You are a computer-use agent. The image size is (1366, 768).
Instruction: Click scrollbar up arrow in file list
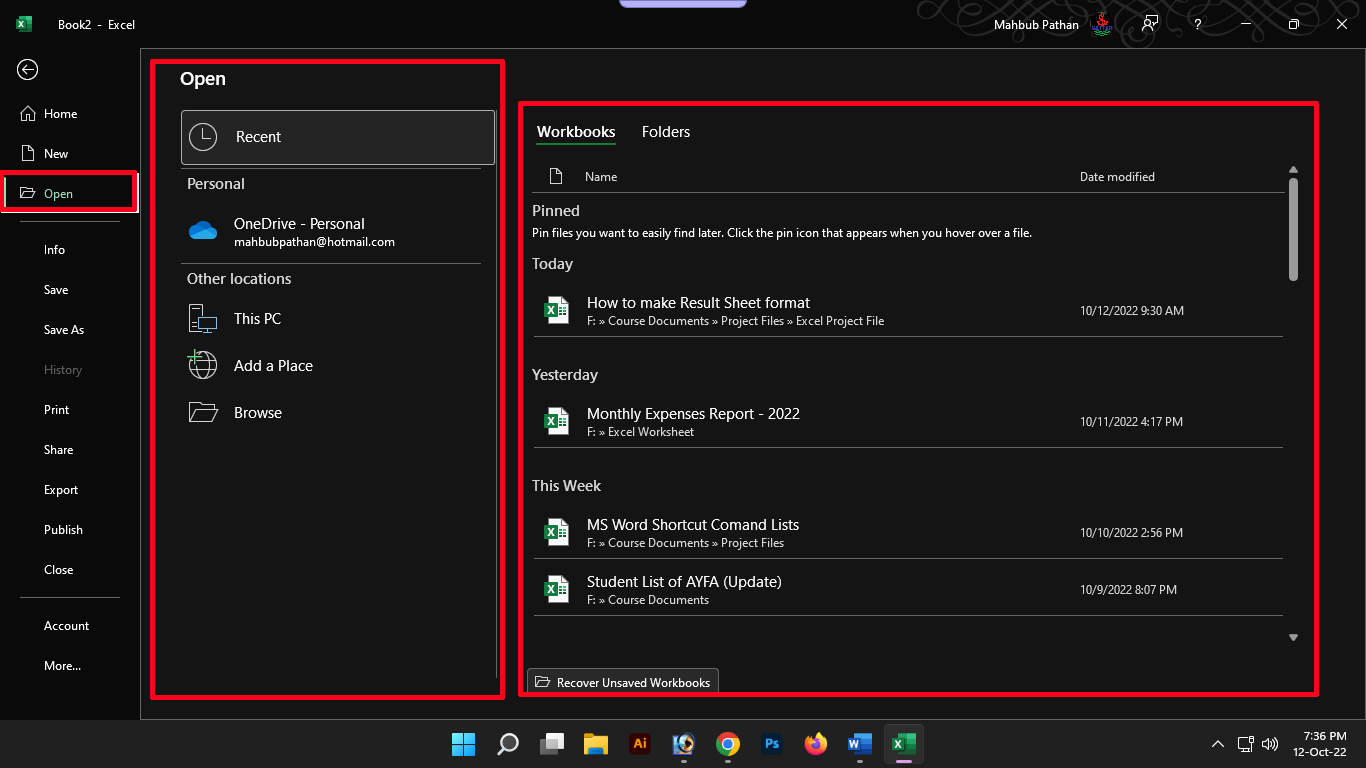point(1293,170)
